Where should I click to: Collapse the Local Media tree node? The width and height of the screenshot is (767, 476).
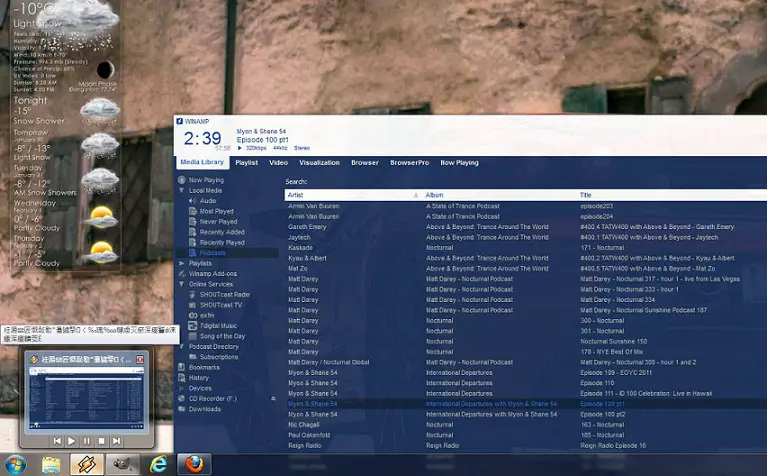pyautogui.click(x=181, y=190)
